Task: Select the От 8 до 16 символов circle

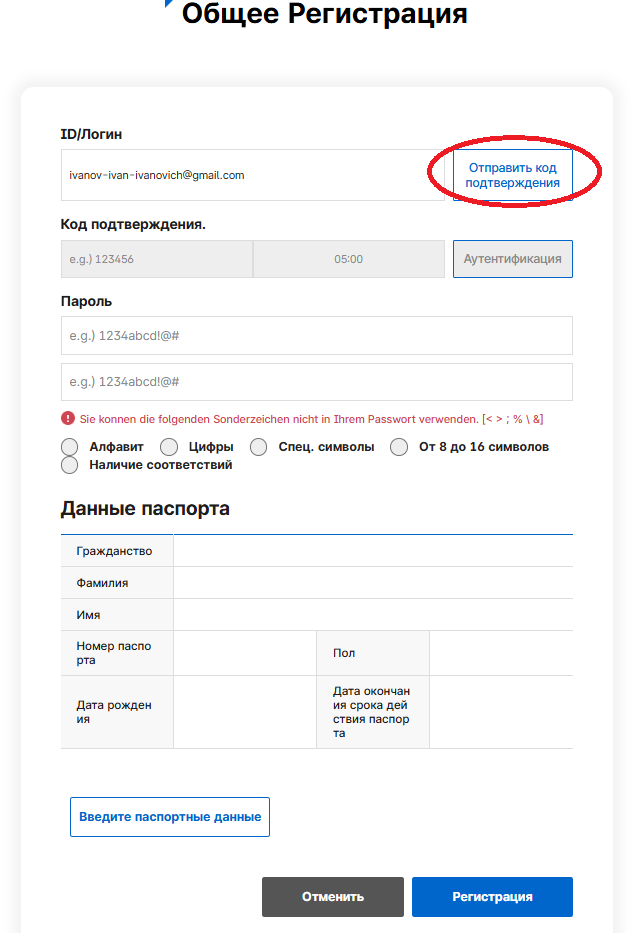Action: (x=399, y=447)
